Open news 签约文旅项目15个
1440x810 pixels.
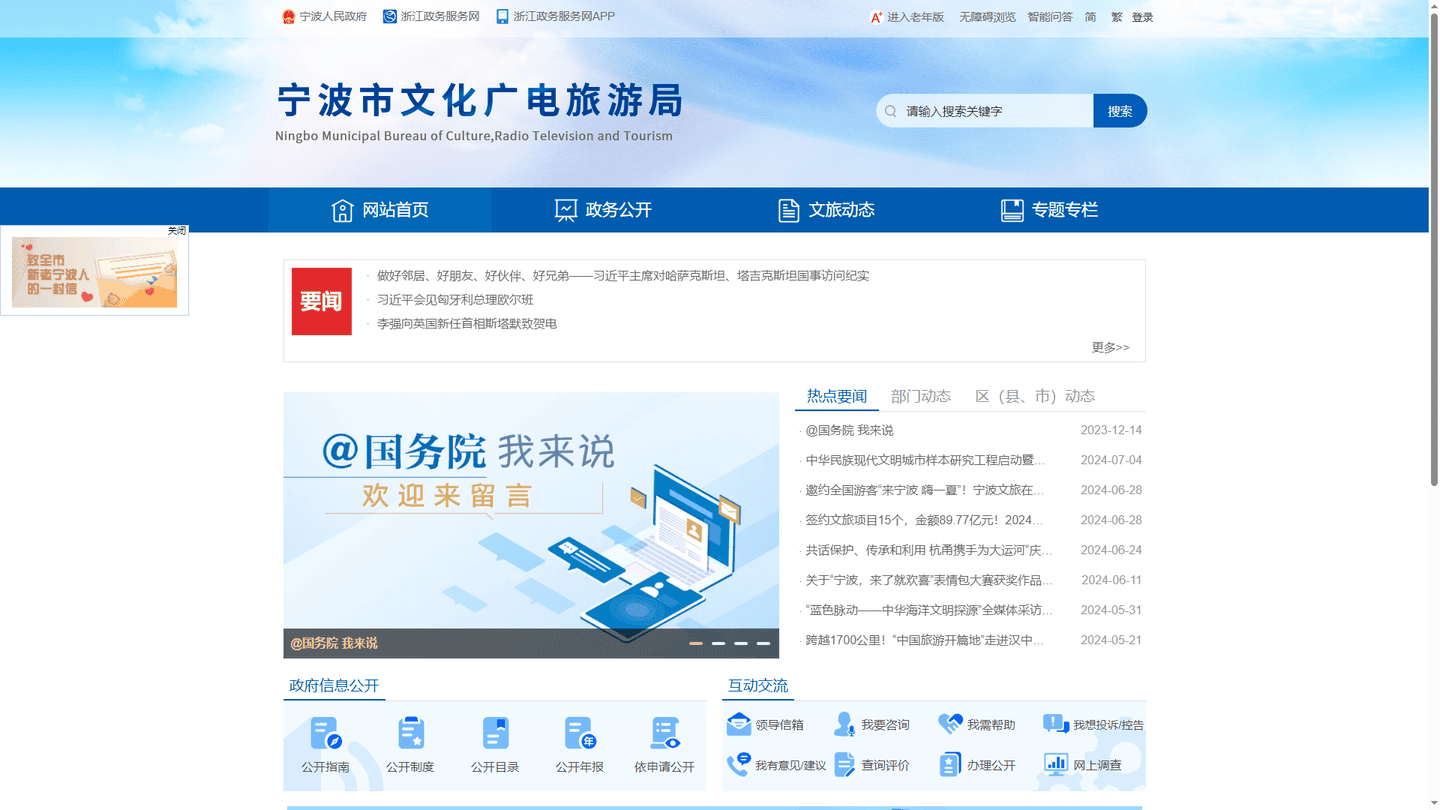(x=925, y=520)
